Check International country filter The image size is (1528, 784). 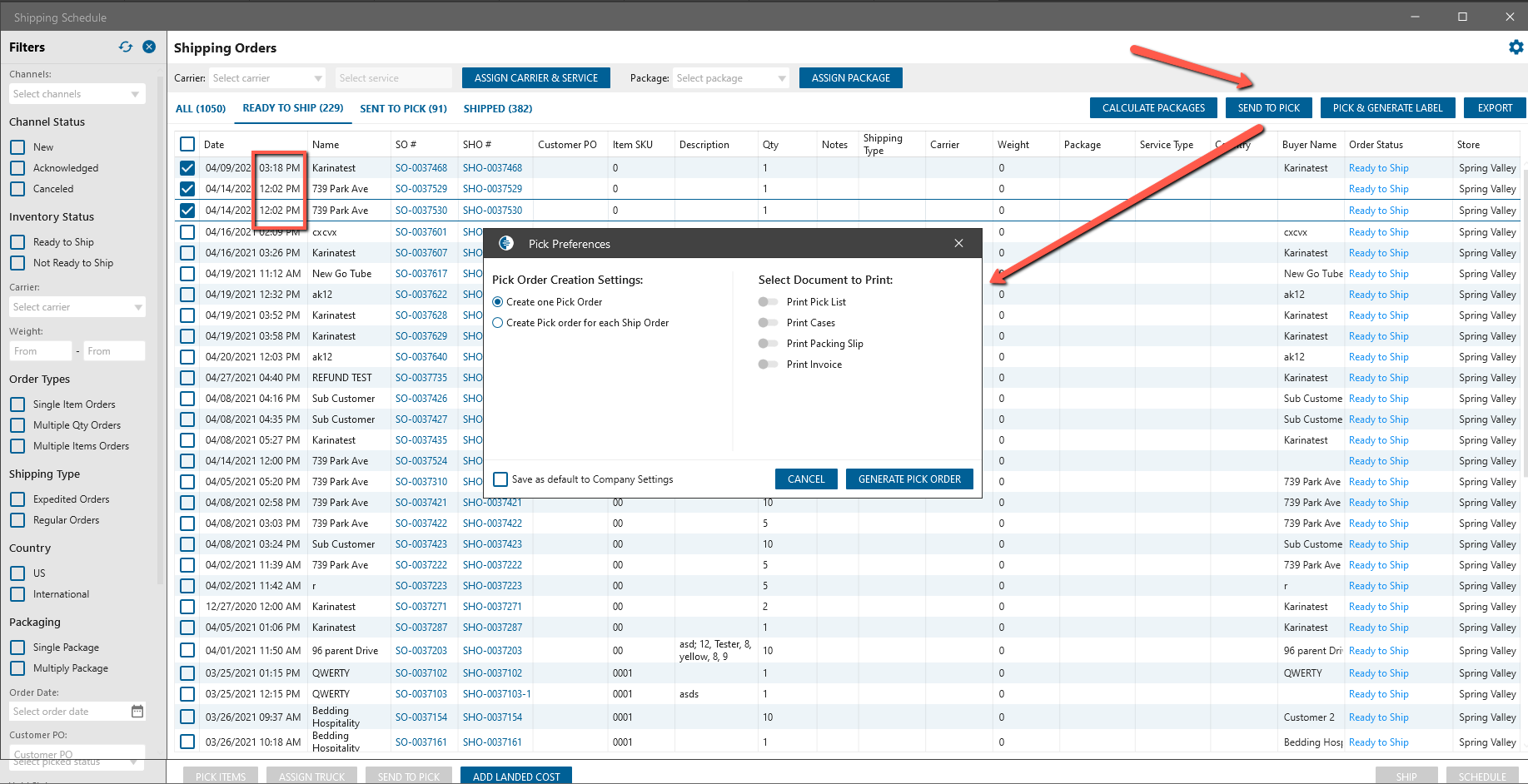[x=17, y=594]
